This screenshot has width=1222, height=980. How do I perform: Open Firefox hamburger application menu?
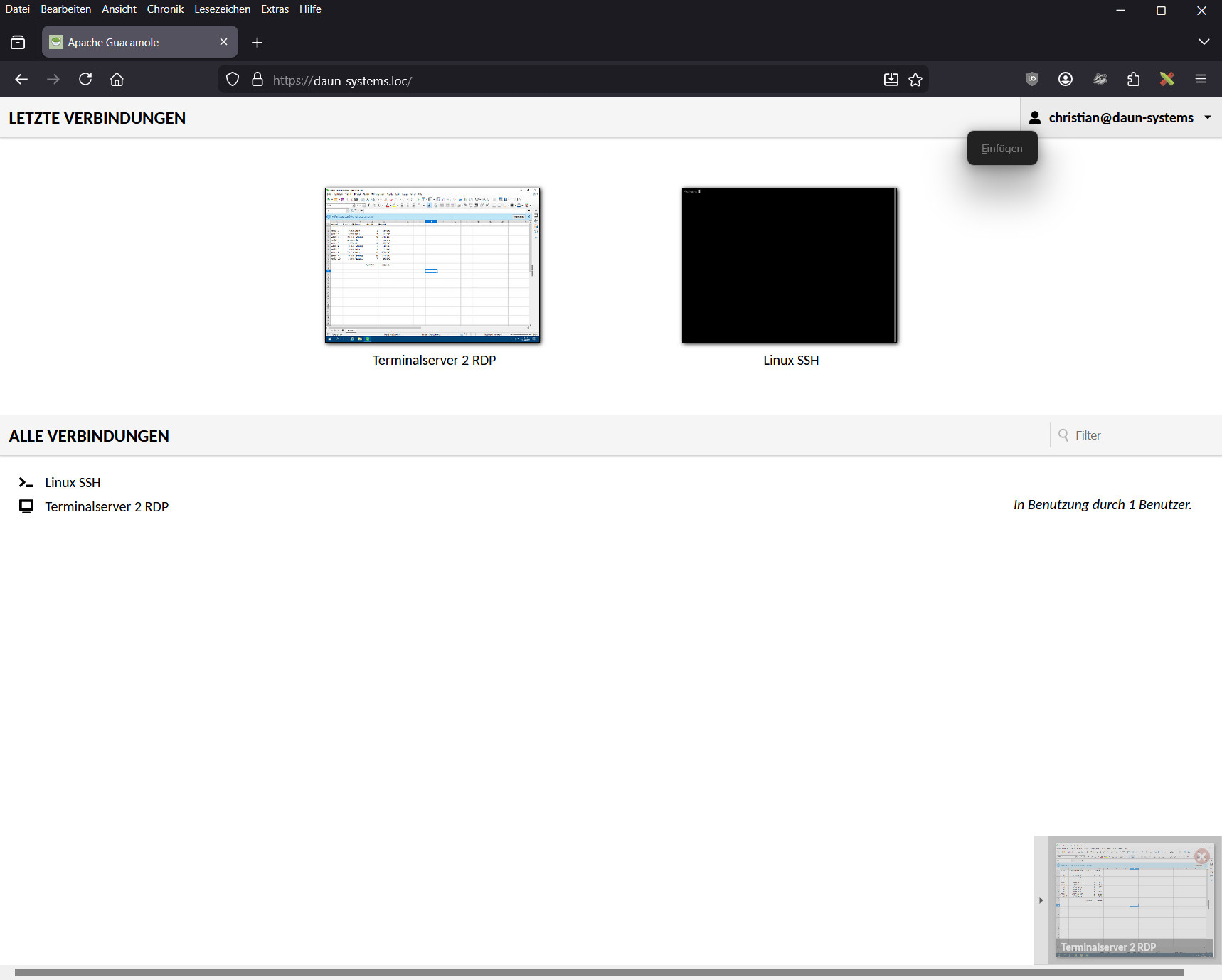click(1201, 79)
